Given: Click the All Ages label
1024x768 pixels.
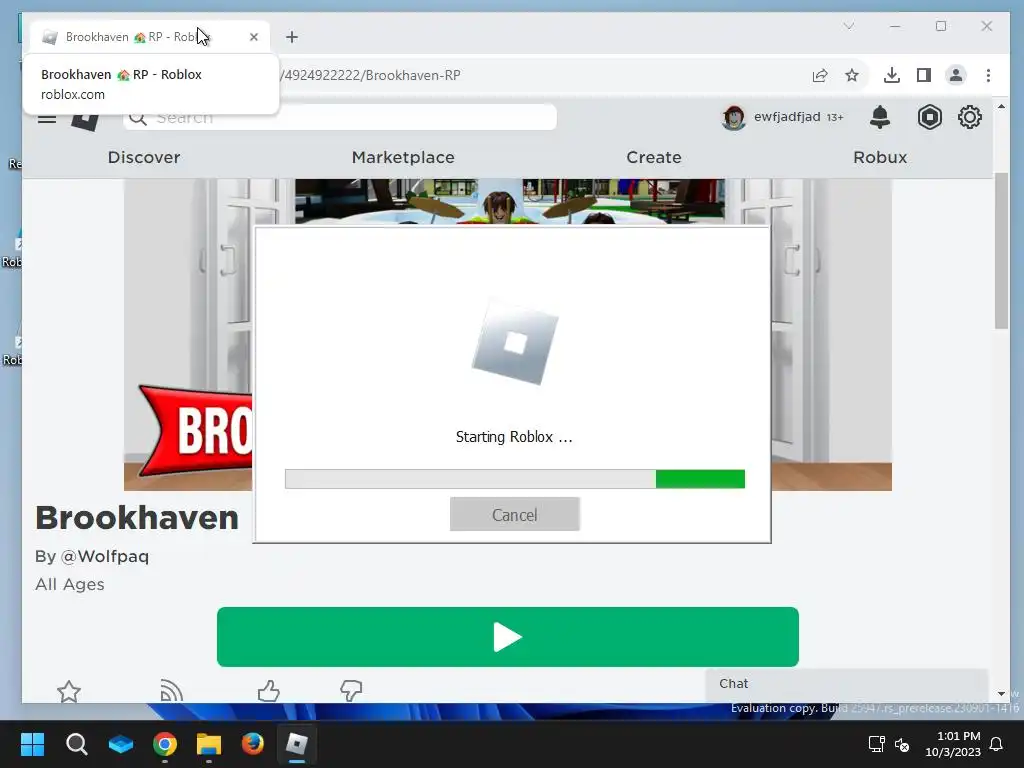Looking at the screenshot, I should click(70, 584).
